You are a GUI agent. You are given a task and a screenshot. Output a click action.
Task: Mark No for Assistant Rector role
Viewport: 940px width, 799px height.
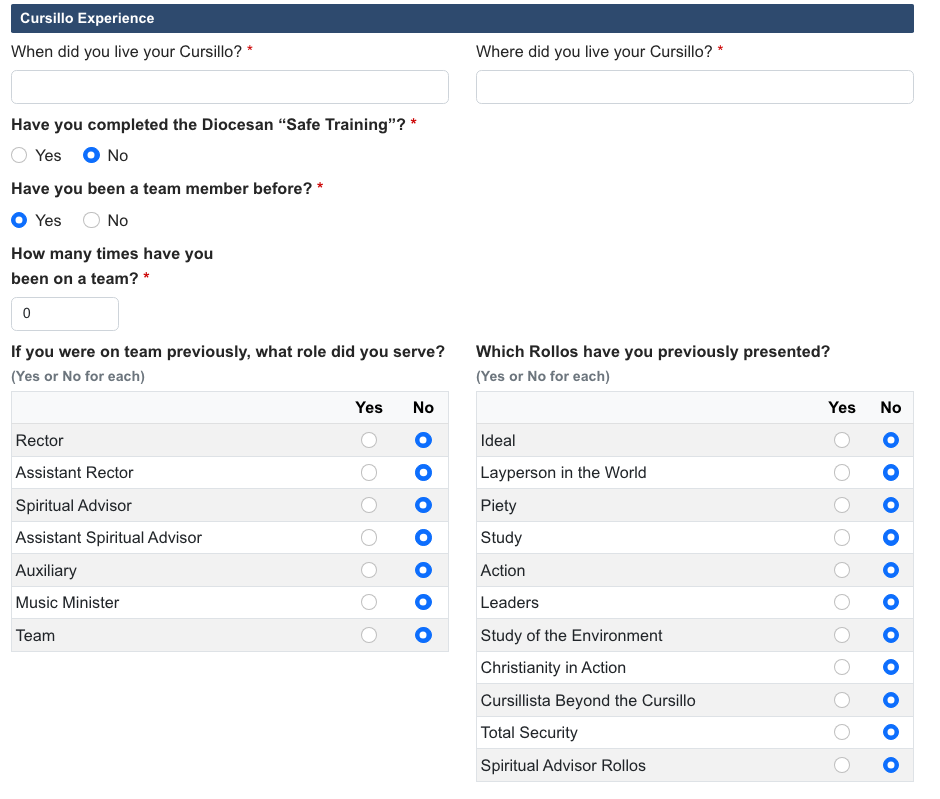pos(423,472)
